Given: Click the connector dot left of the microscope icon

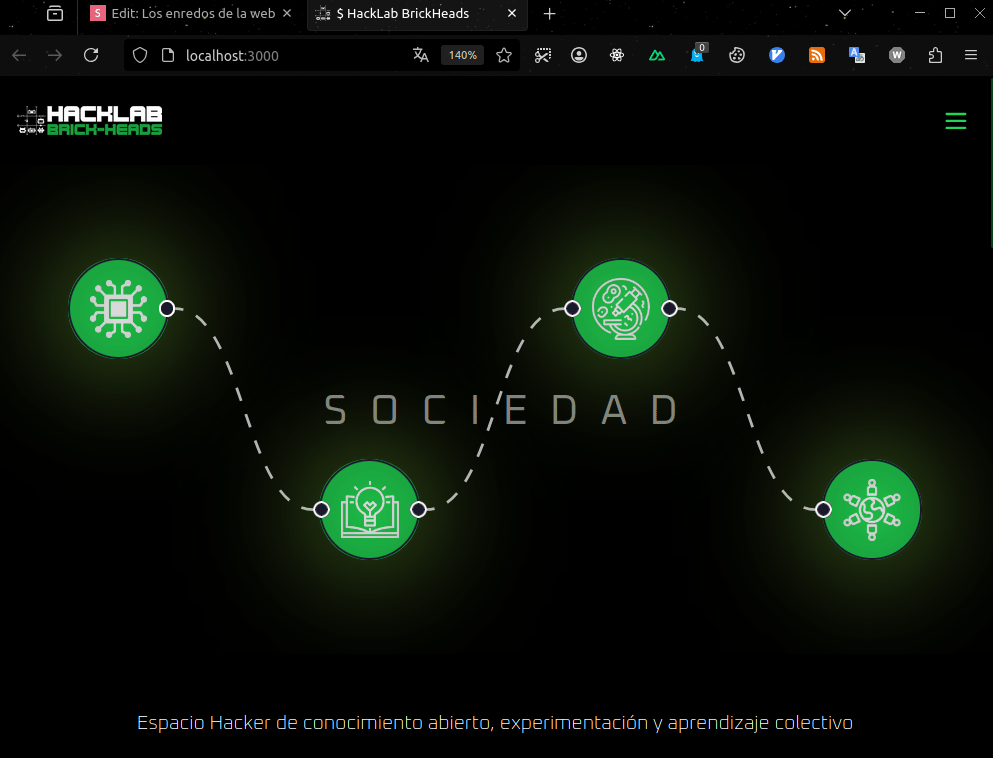Looking at the screenshot, I should [x=572, y=308].
